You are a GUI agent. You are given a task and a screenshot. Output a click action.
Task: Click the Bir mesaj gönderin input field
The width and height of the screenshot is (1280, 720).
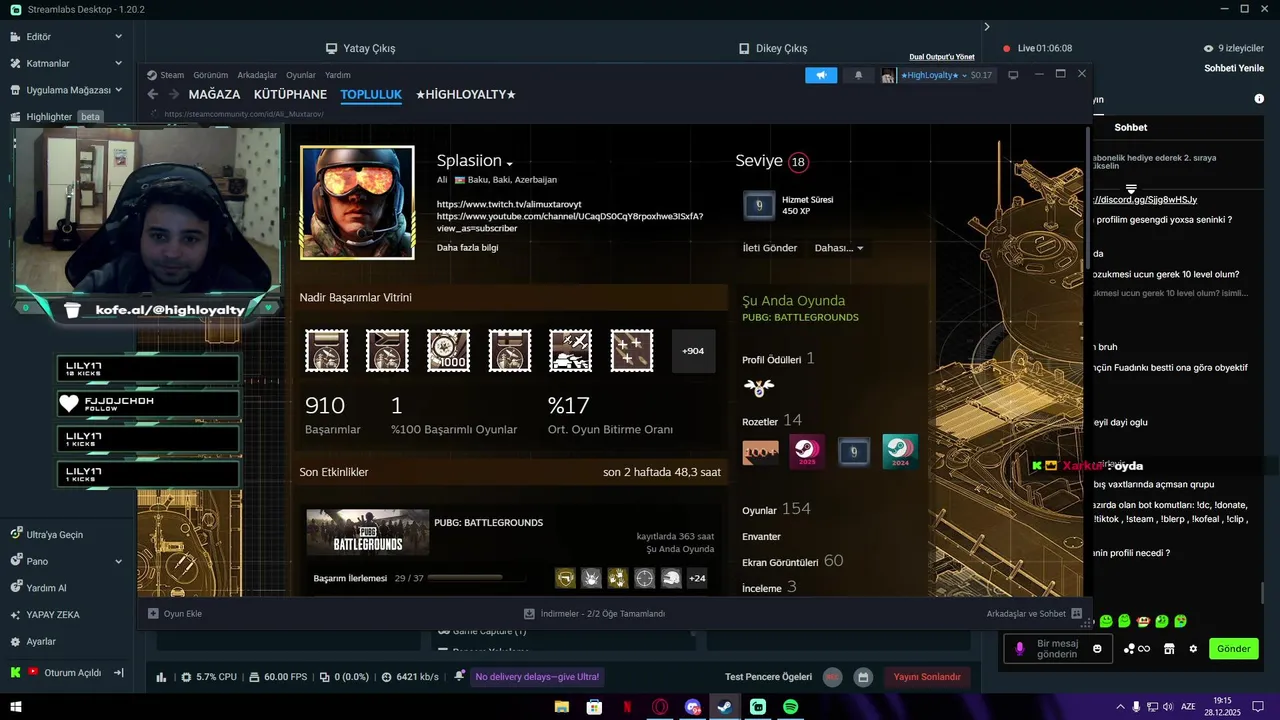point(1057,649)
